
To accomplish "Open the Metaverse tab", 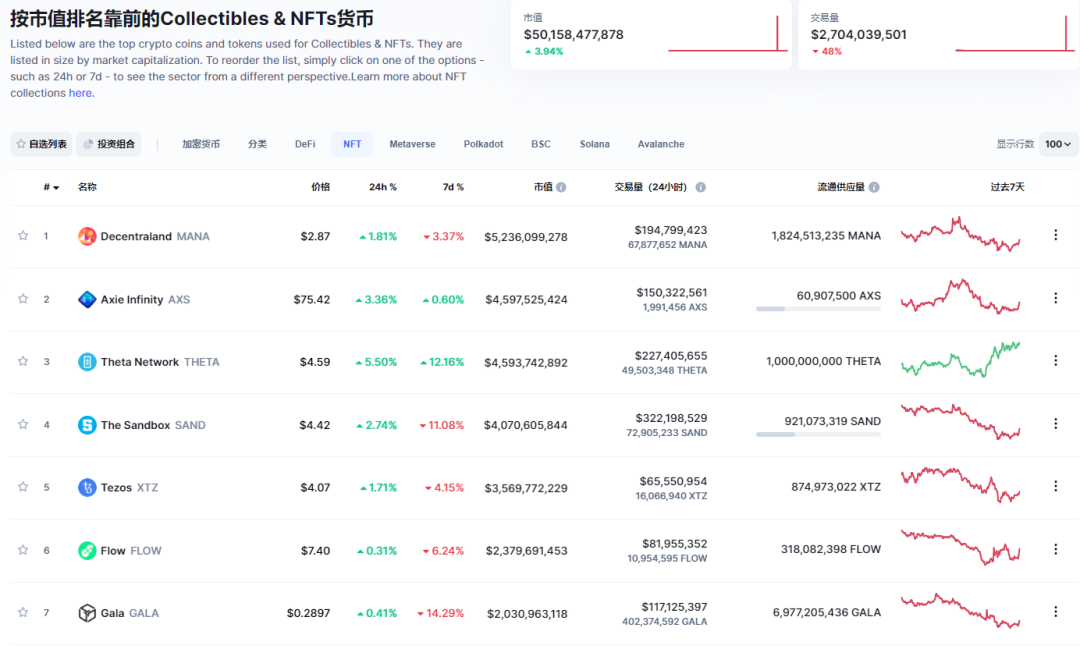I will pyautogui.click(x=413, y=144).
